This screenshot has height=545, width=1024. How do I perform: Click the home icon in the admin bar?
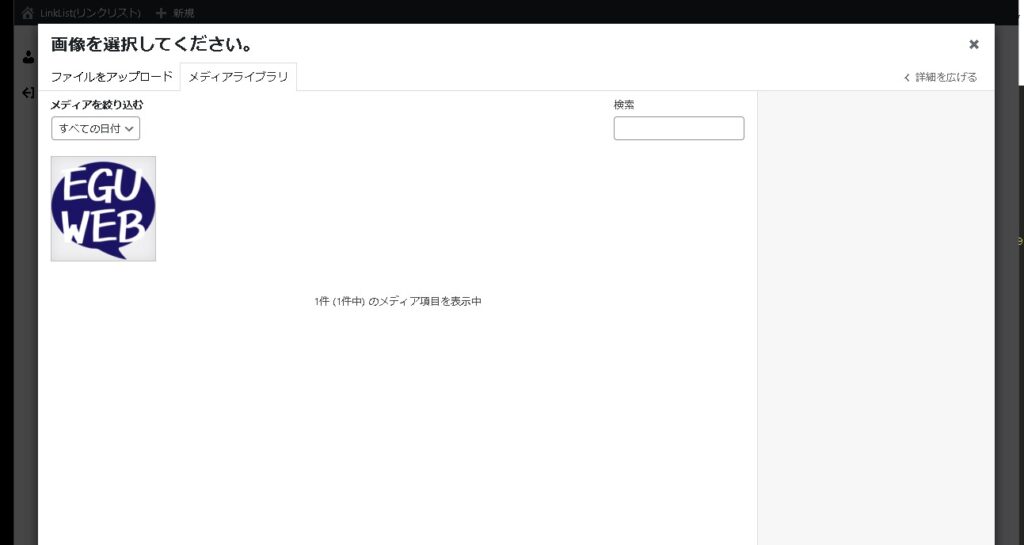point(28,13)
